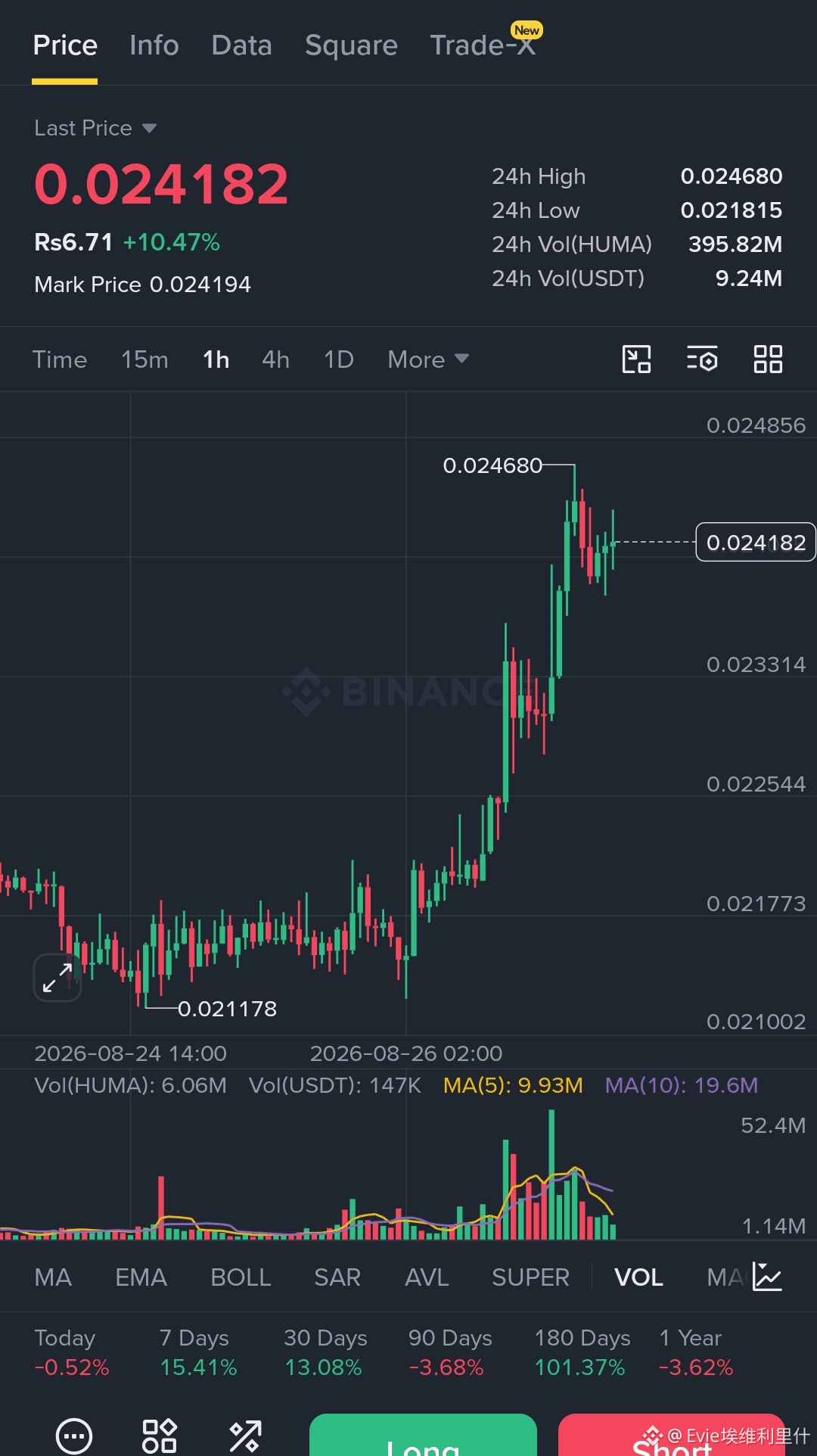Tap the 1 Year -3.62% performance
This screenshot has height=1456, width=817.
click(696, 1352)
